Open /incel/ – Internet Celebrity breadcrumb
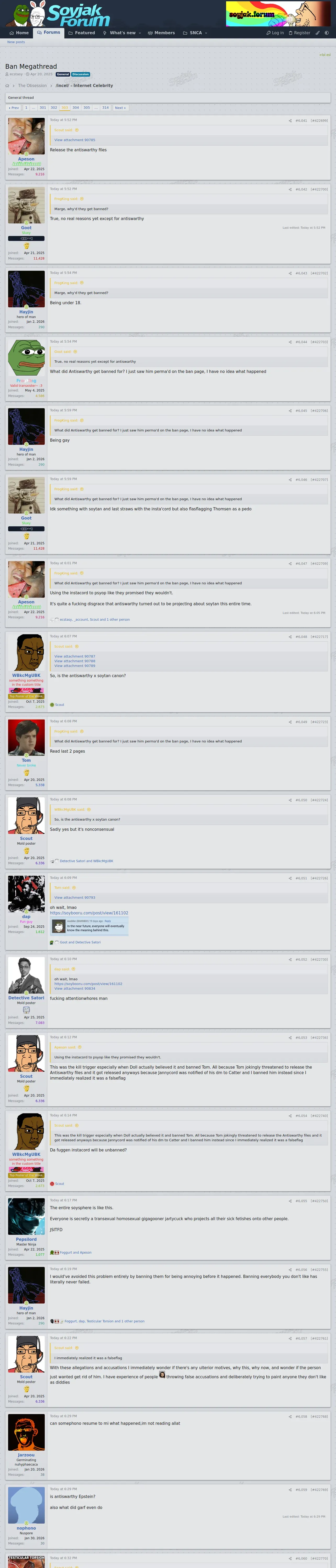The height and width of the screenshot is (1568, 336). (84, 86)
